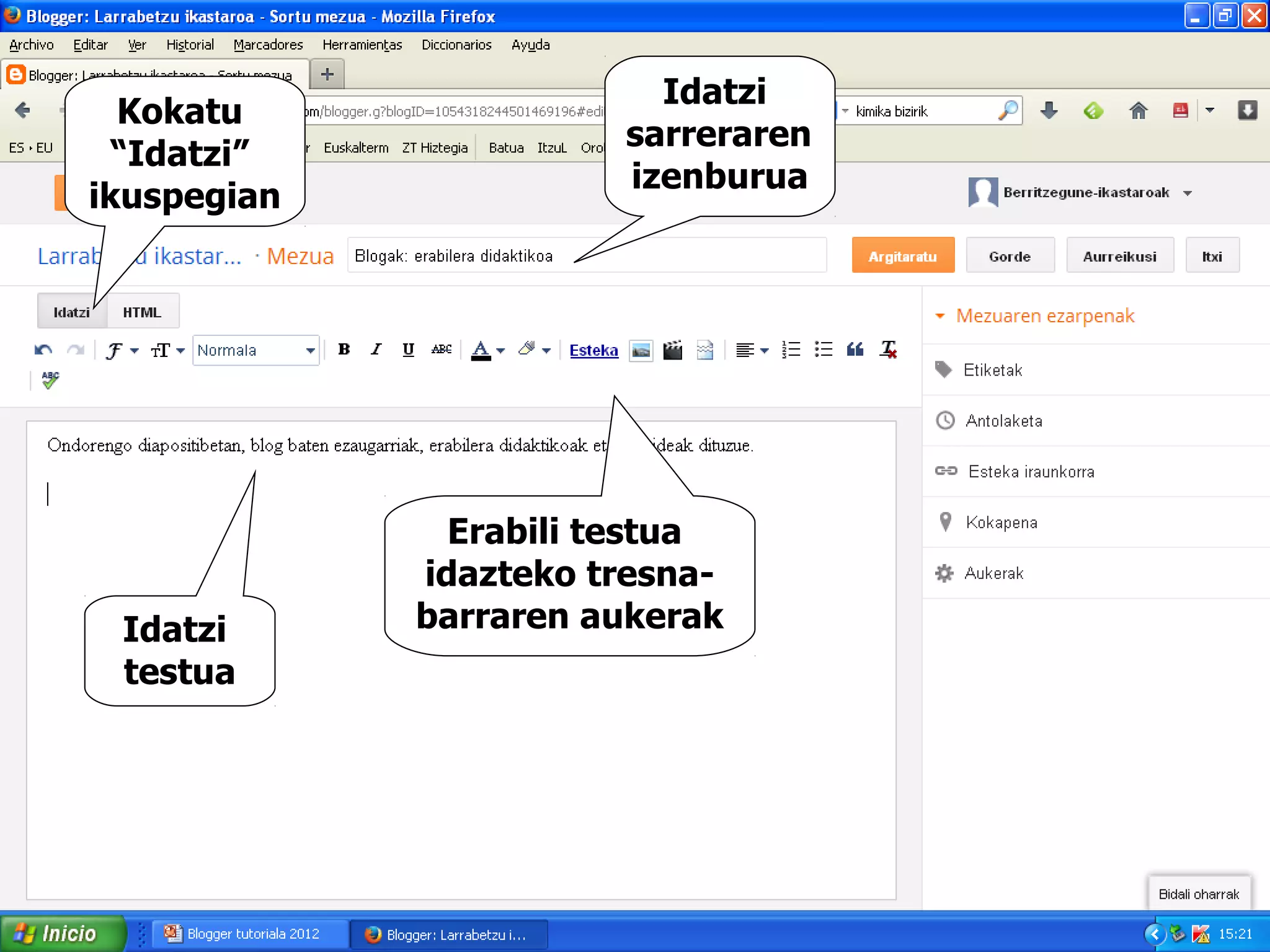Click the Redo arrow in editor toolbar

click(x=76, y=350)
